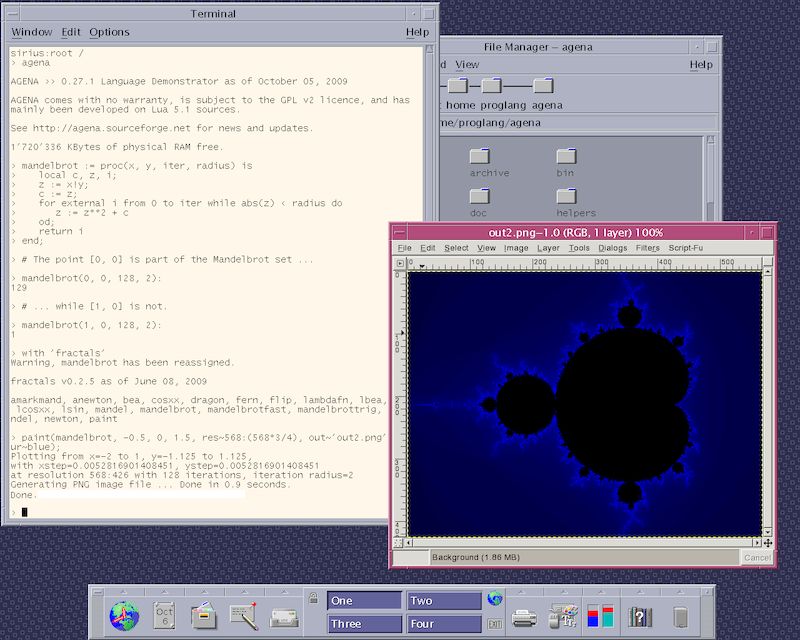The width and height of the screenshot is (800, 640).
Task: Open the Help Manager books icon
Action: [640, 616]
